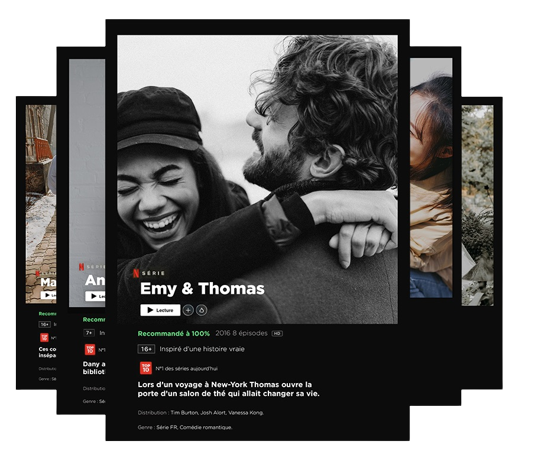Click the 'Ces co insépa' synopsis on 'Ma' card
Screen dimensions: 538x464
click(47, 352)
